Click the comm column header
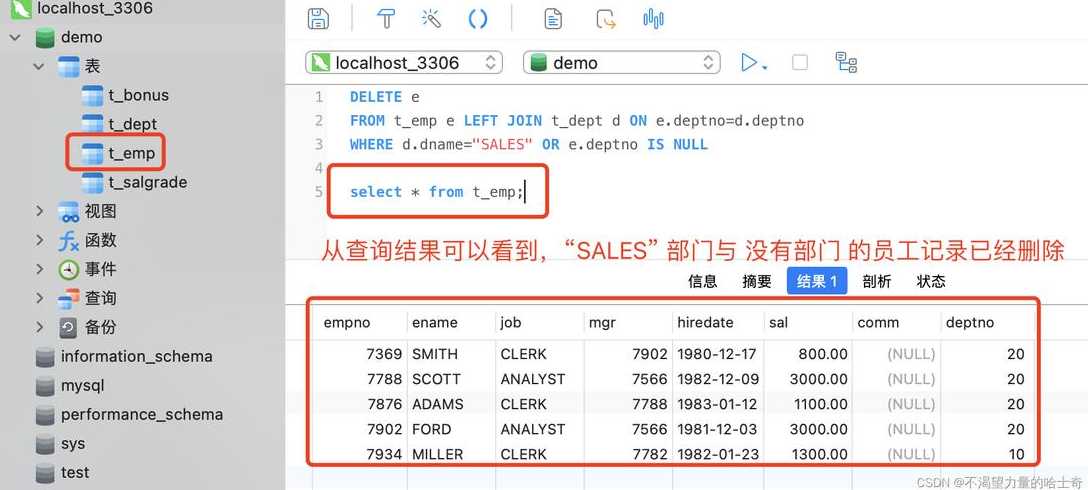 [x=896, y=322]
